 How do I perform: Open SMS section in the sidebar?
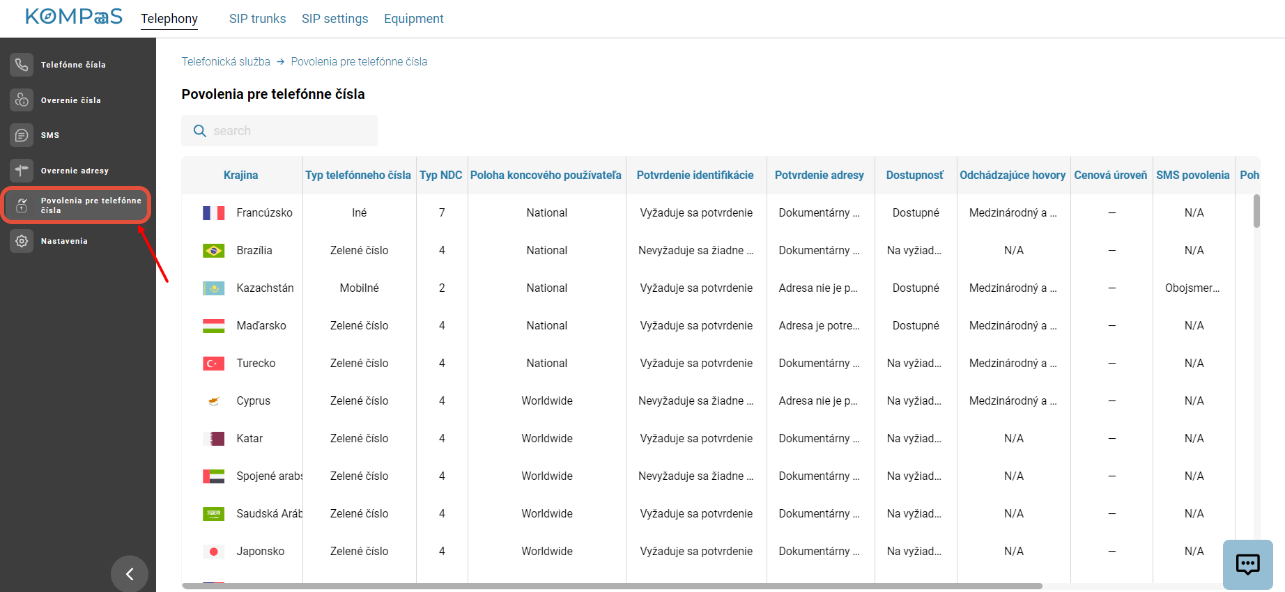(50, 135)
